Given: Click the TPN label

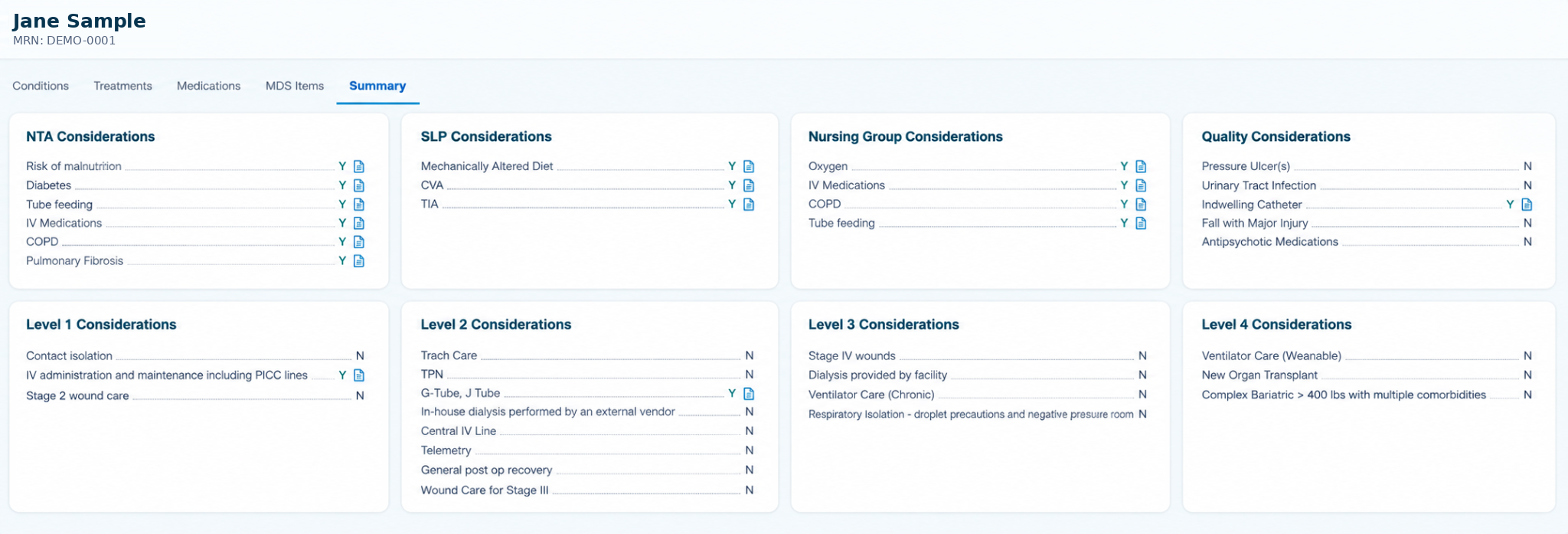Looking at the screenshot, I should pos(432,375).
